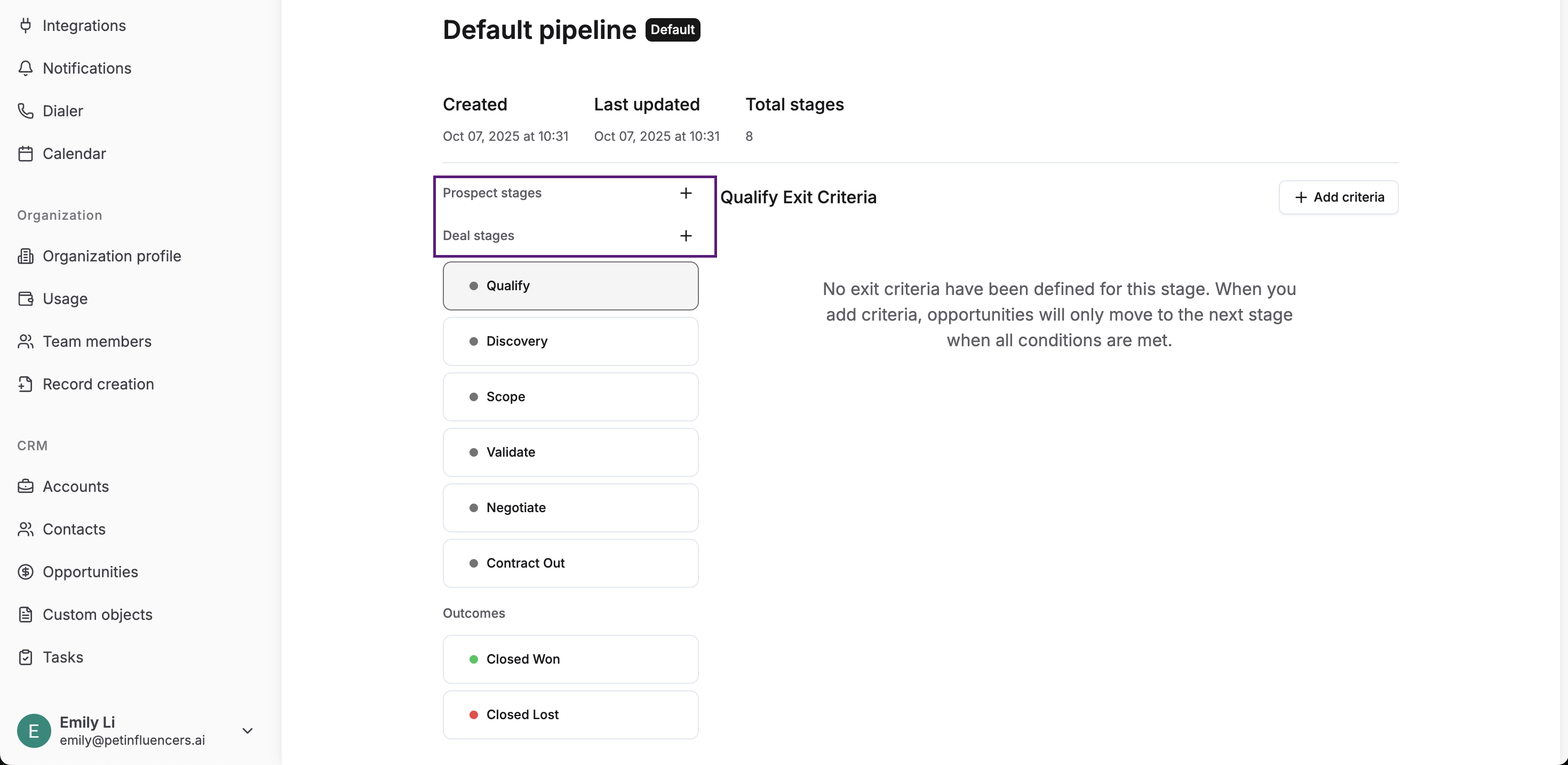
Task: Open Dialer via the phone icon
Action: [25, 111]
